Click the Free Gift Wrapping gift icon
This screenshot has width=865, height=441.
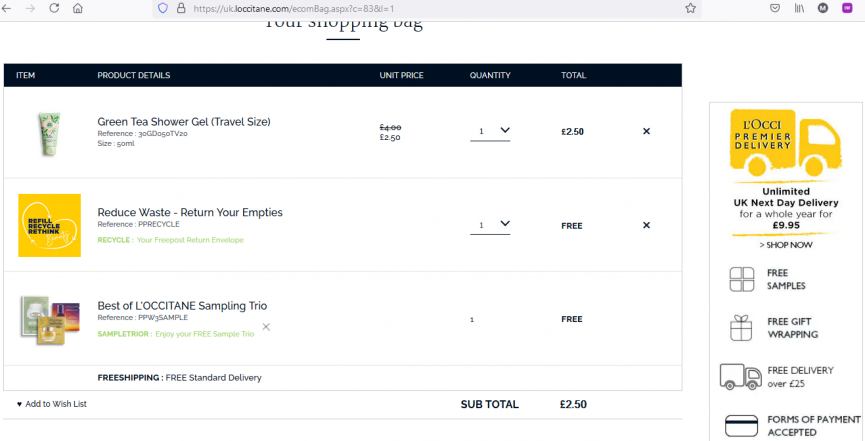741,328
